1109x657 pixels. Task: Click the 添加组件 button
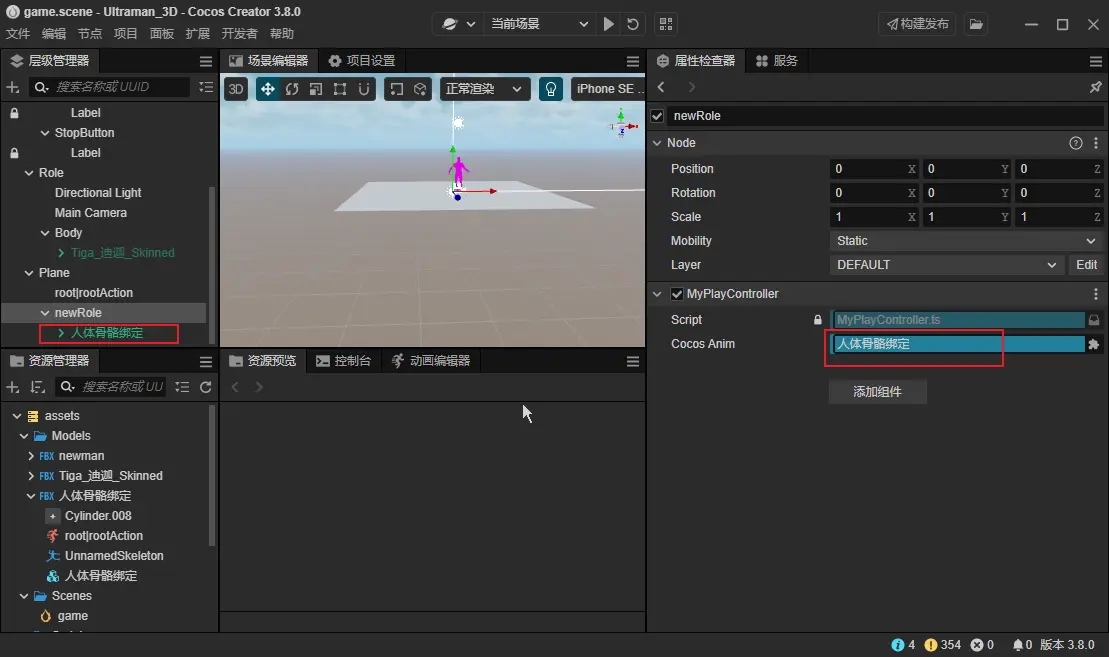(x=877, y=392)
